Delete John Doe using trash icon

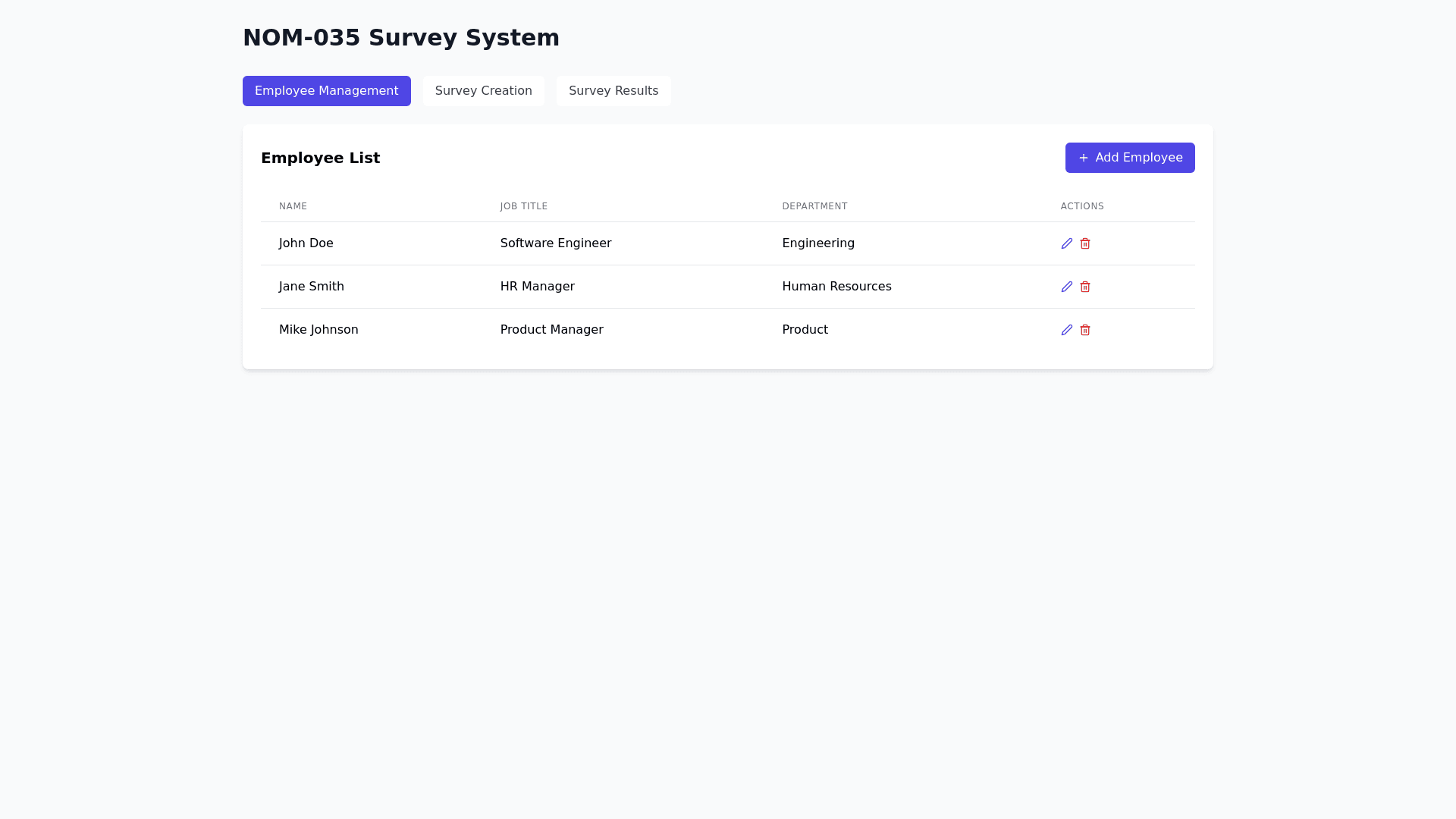click(x=1085, y=243)
